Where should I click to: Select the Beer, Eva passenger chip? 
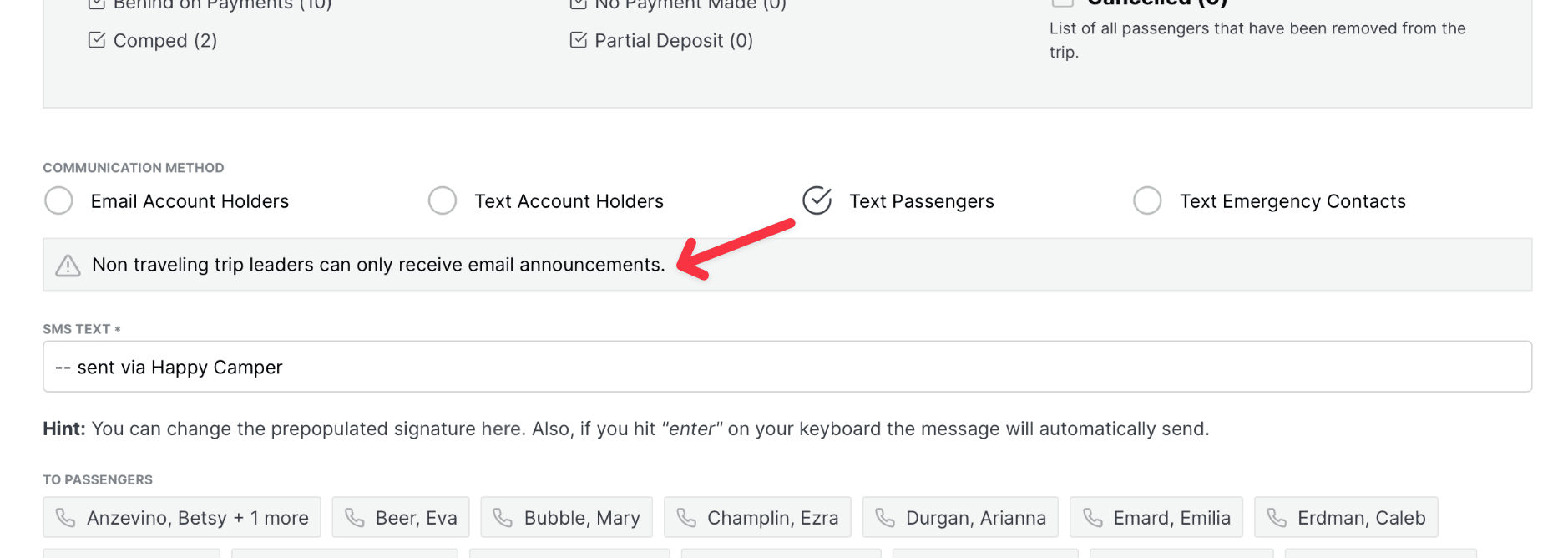pos(401,517)
